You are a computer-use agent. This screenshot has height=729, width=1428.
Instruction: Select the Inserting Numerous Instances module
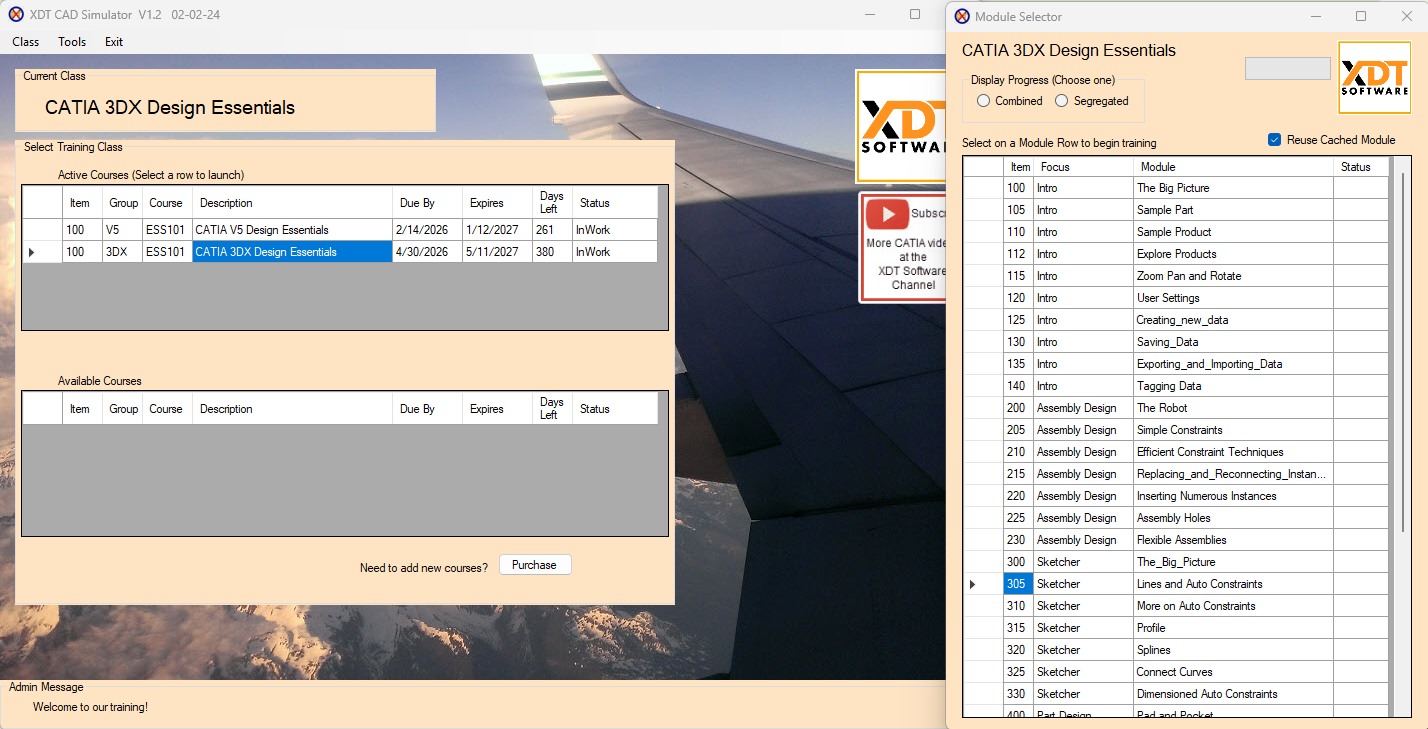(x=1176, y=496)
